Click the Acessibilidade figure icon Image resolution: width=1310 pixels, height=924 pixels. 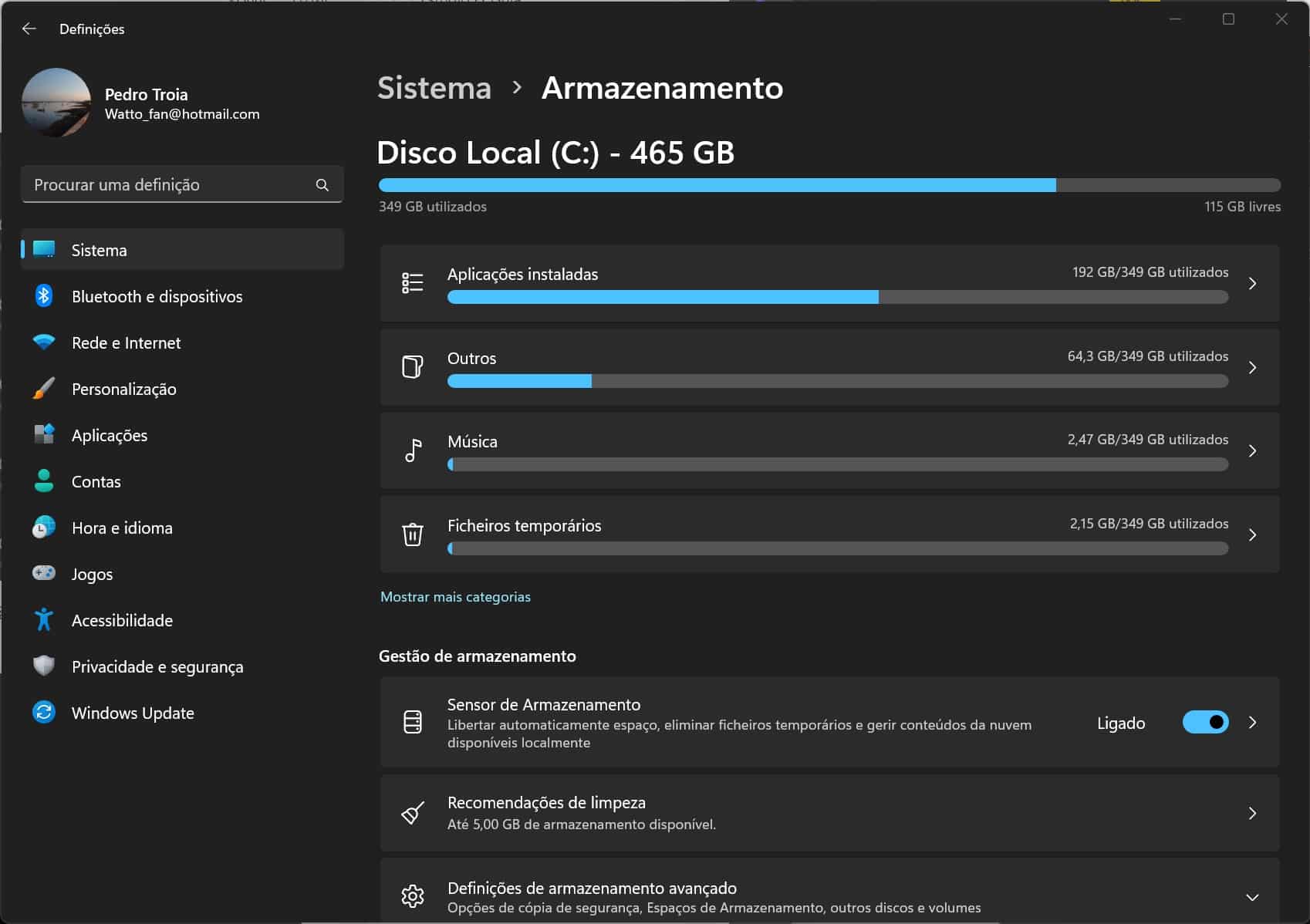[44, 620]
